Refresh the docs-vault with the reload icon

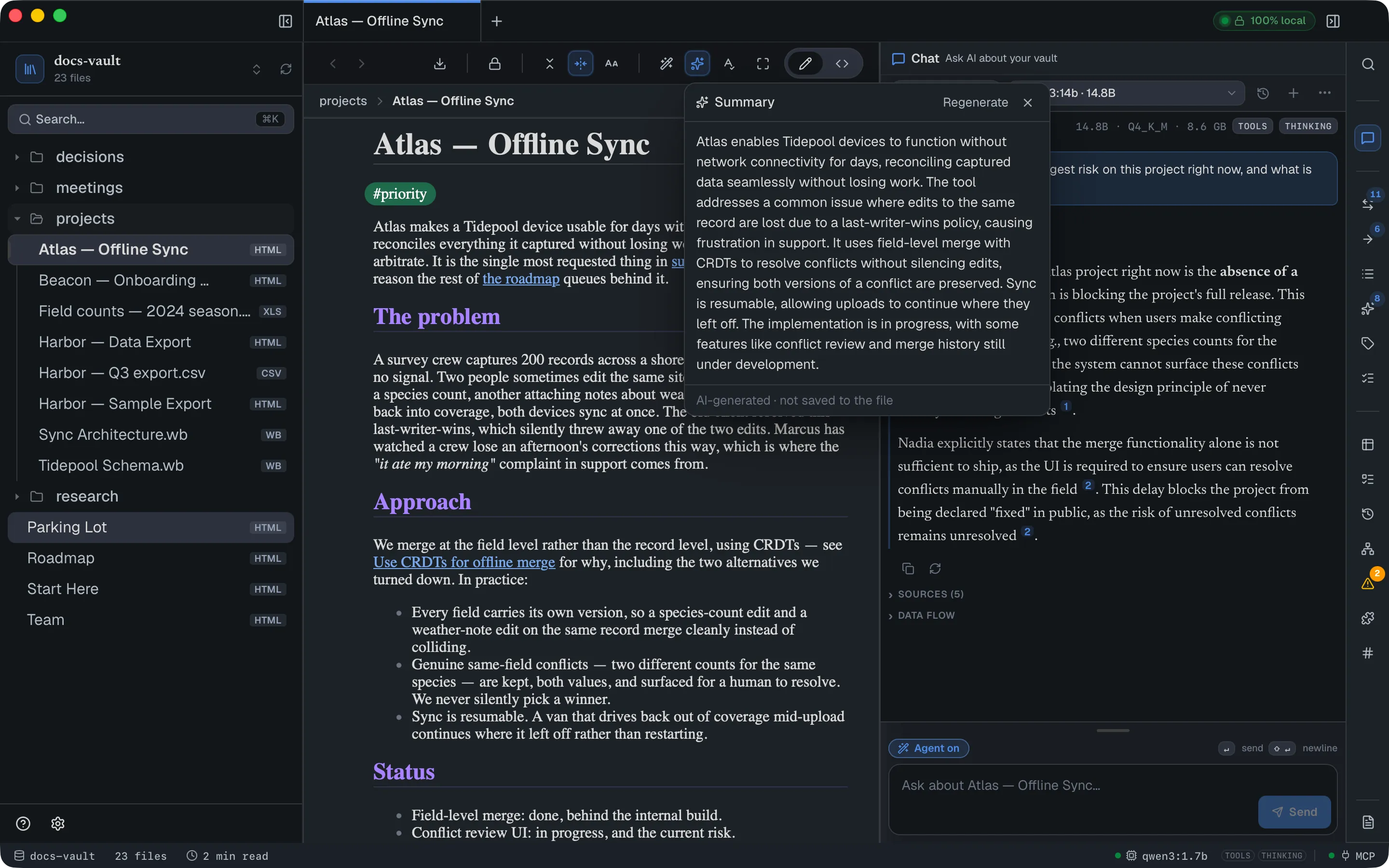[x=286, y=69]
